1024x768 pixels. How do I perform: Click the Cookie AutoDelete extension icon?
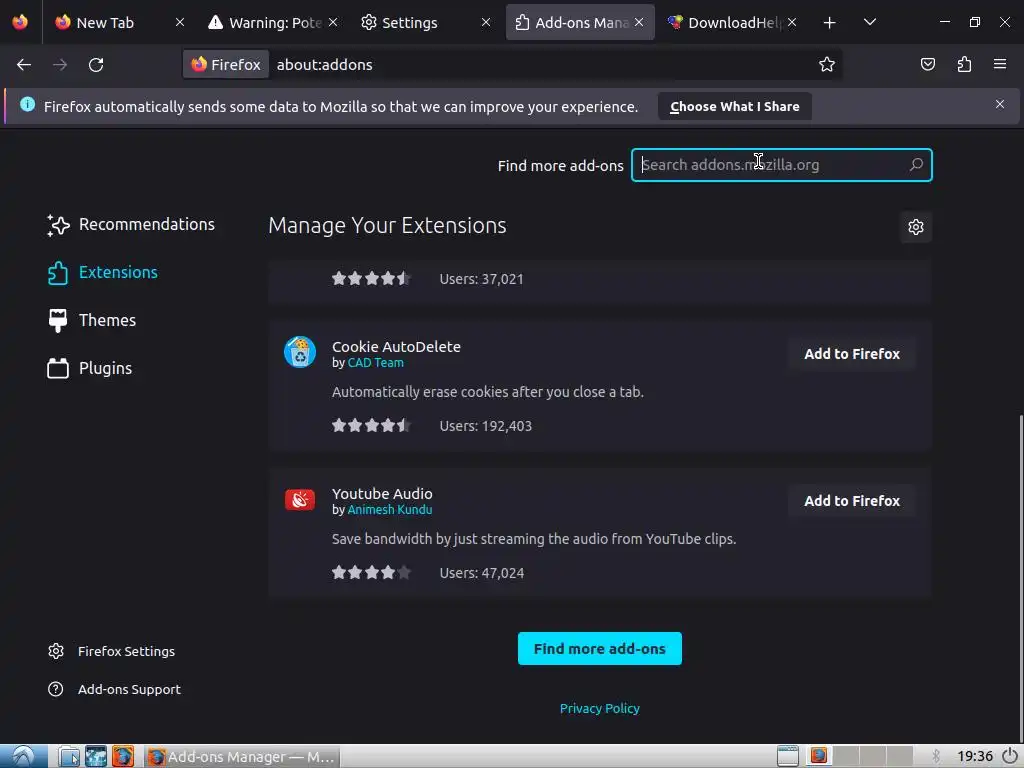pos(300,353)
